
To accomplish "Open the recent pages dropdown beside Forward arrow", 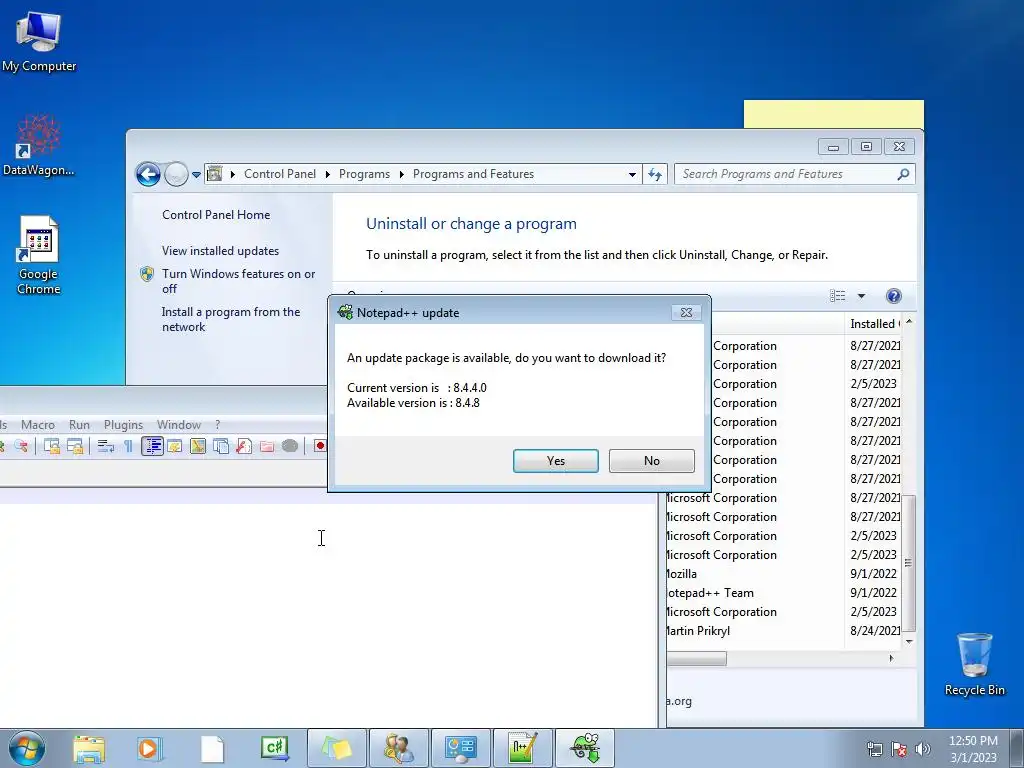I will [x=196, y=174].
